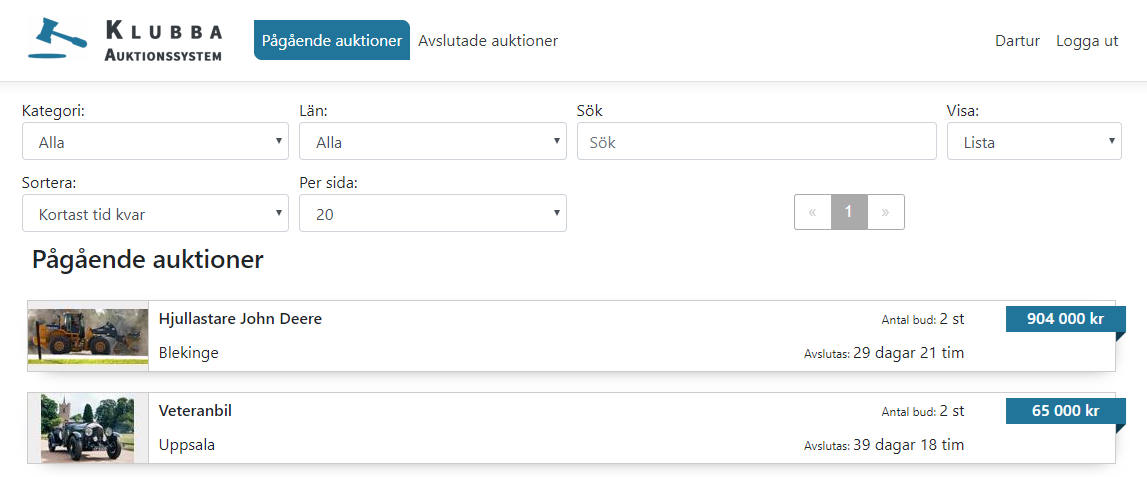The image size is (1147, 477).
Task: Go to previous page arrow «
Action: (x=813, y=212)
